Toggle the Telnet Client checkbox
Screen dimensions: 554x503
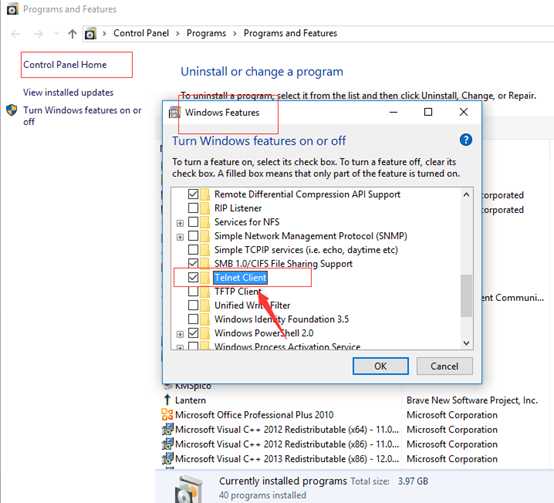click(x=193, y=278)
